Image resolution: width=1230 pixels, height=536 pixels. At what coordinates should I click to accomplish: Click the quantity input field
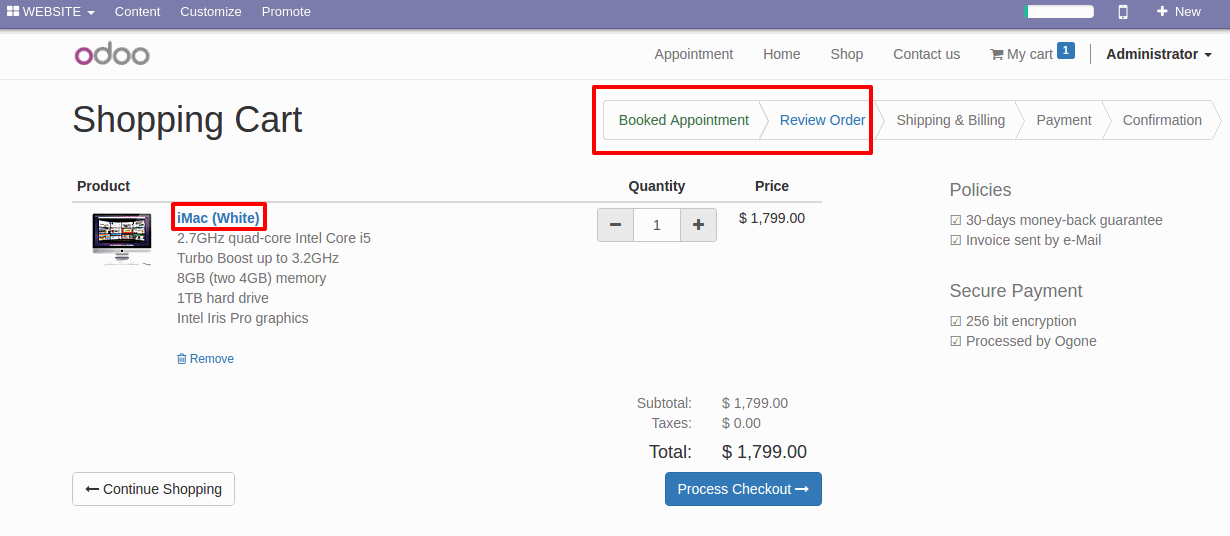click(657, 225)
